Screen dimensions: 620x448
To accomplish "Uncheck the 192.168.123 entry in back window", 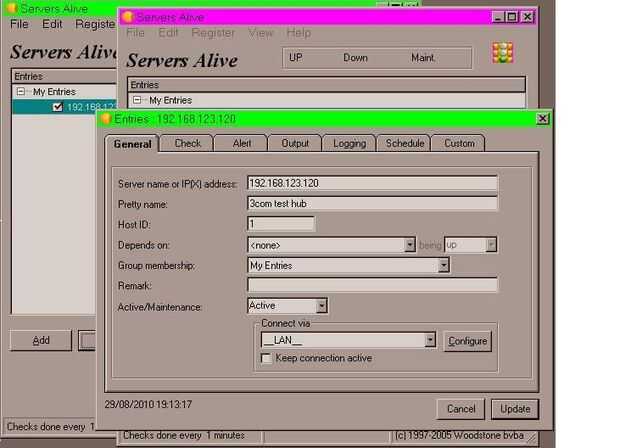I will click(58, 107).
